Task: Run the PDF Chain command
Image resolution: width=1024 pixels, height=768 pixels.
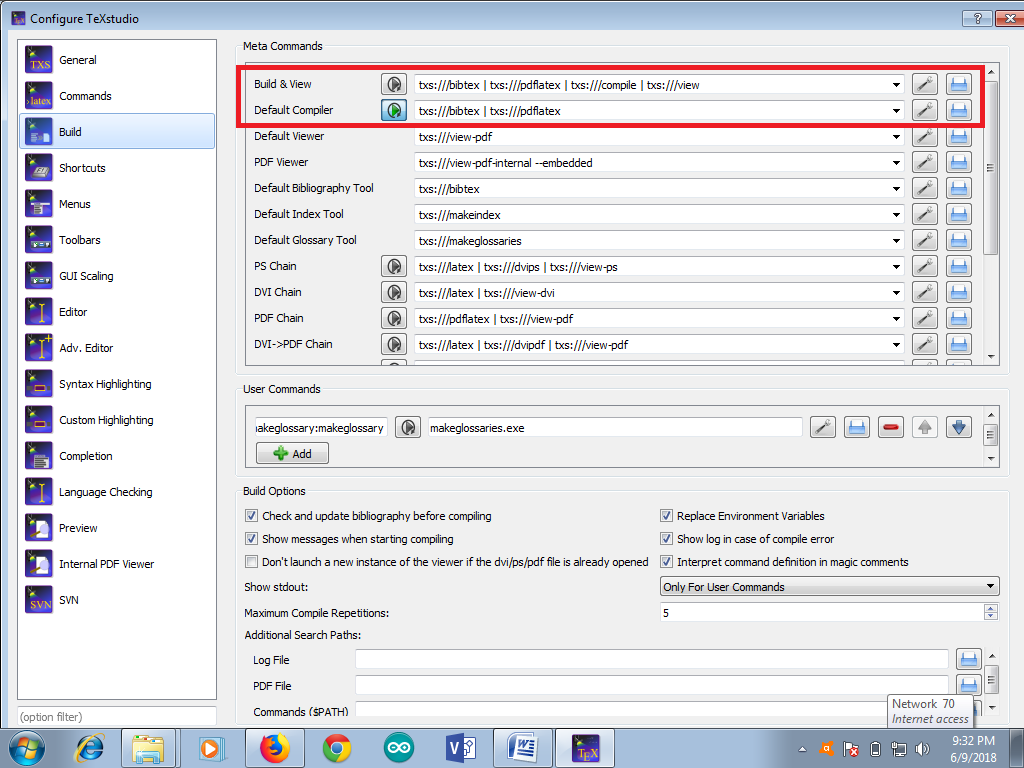Action: coord(394,319)
